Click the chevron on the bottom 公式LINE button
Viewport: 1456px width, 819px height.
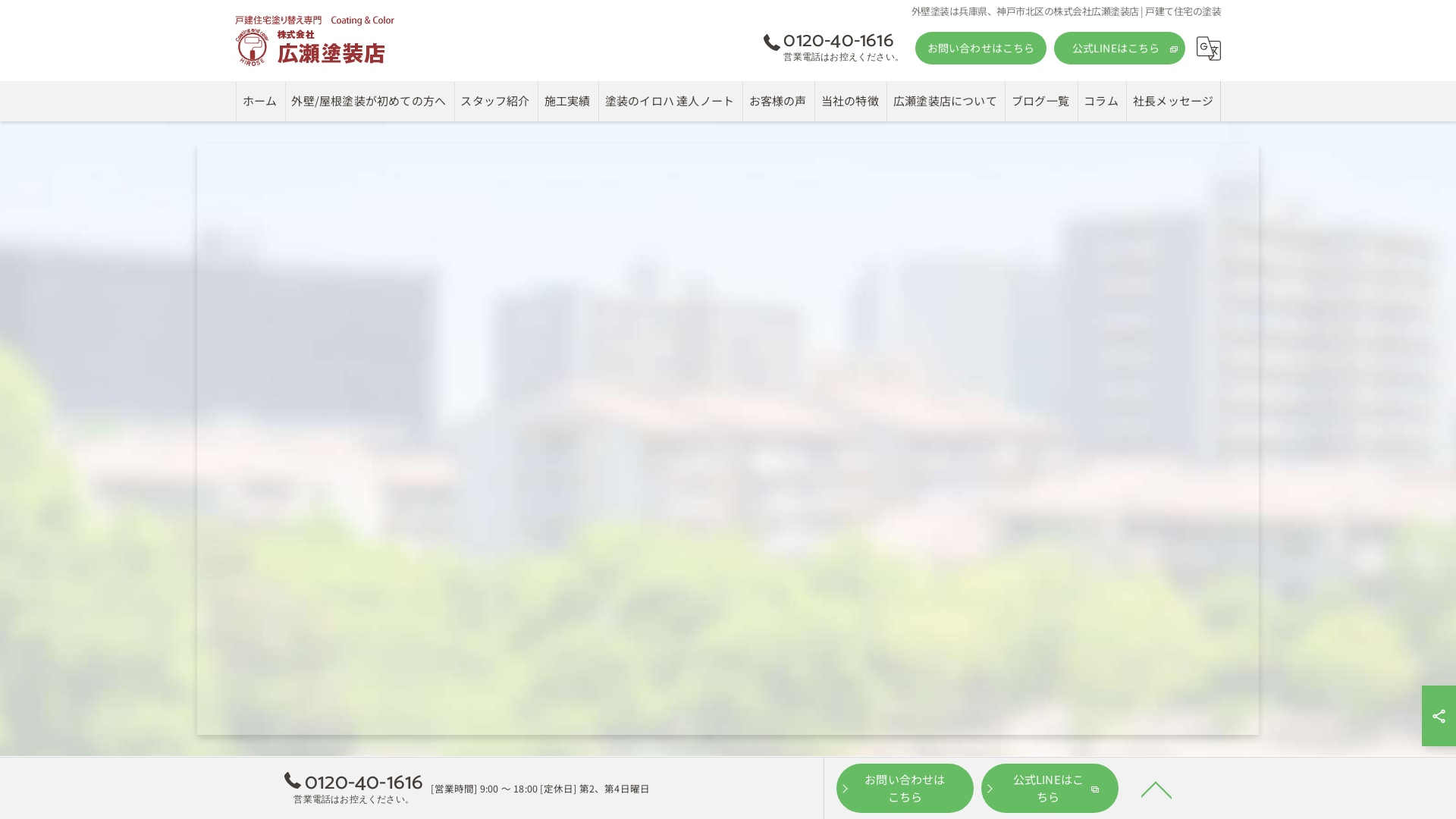990,788
